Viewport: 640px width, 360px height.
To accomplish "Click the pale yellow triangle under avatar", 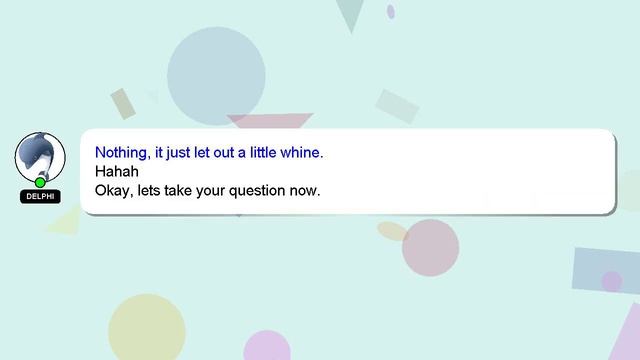I will (x=65, y=221).
